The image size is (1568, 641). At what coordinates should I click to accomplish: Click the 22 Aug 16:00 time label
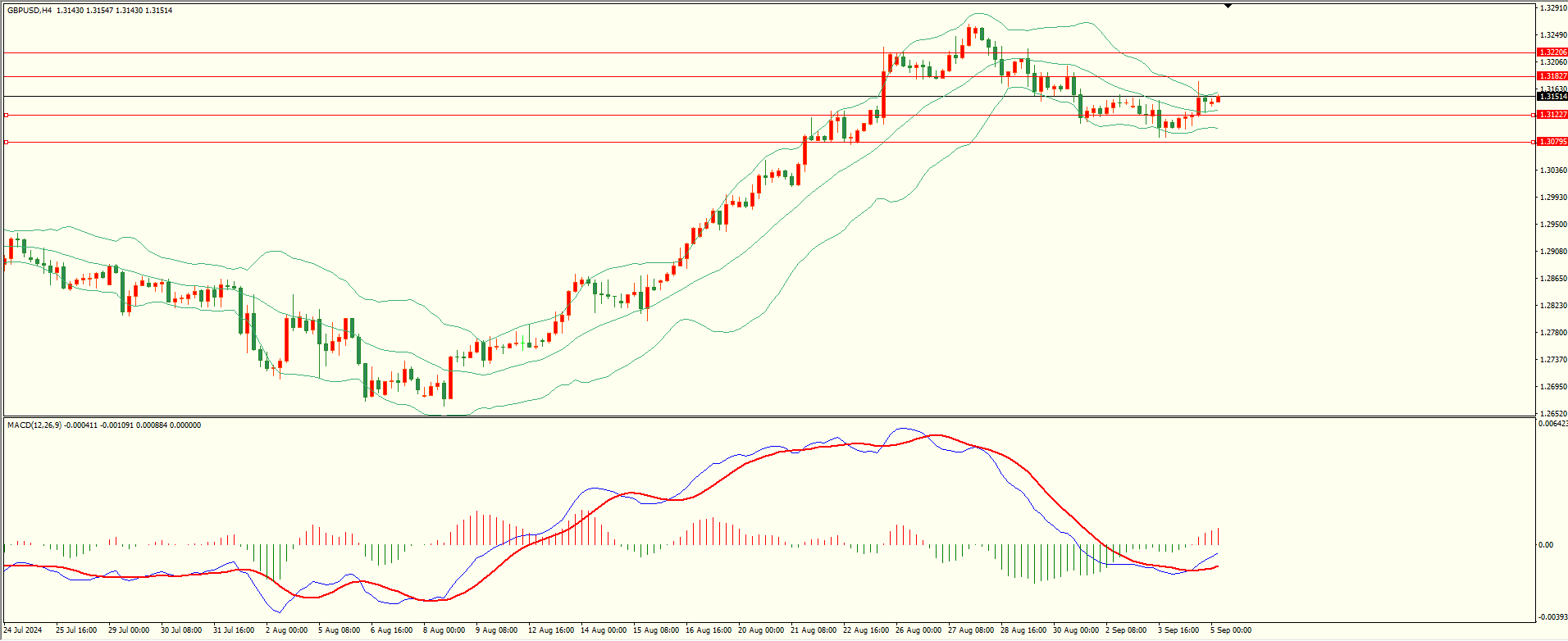click(866, 630)
